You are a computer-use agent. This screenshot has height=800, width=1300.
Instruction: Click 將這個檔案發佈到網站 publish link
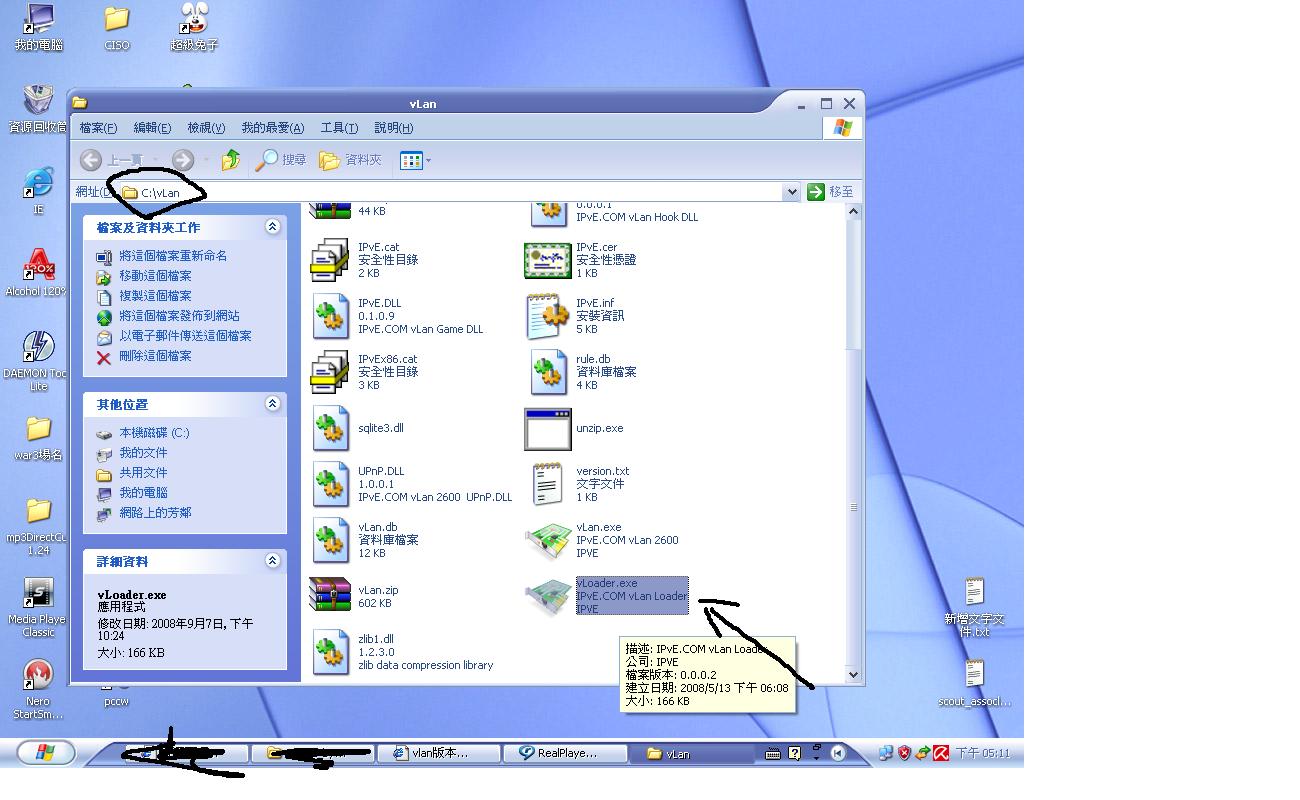click(179, 316)
